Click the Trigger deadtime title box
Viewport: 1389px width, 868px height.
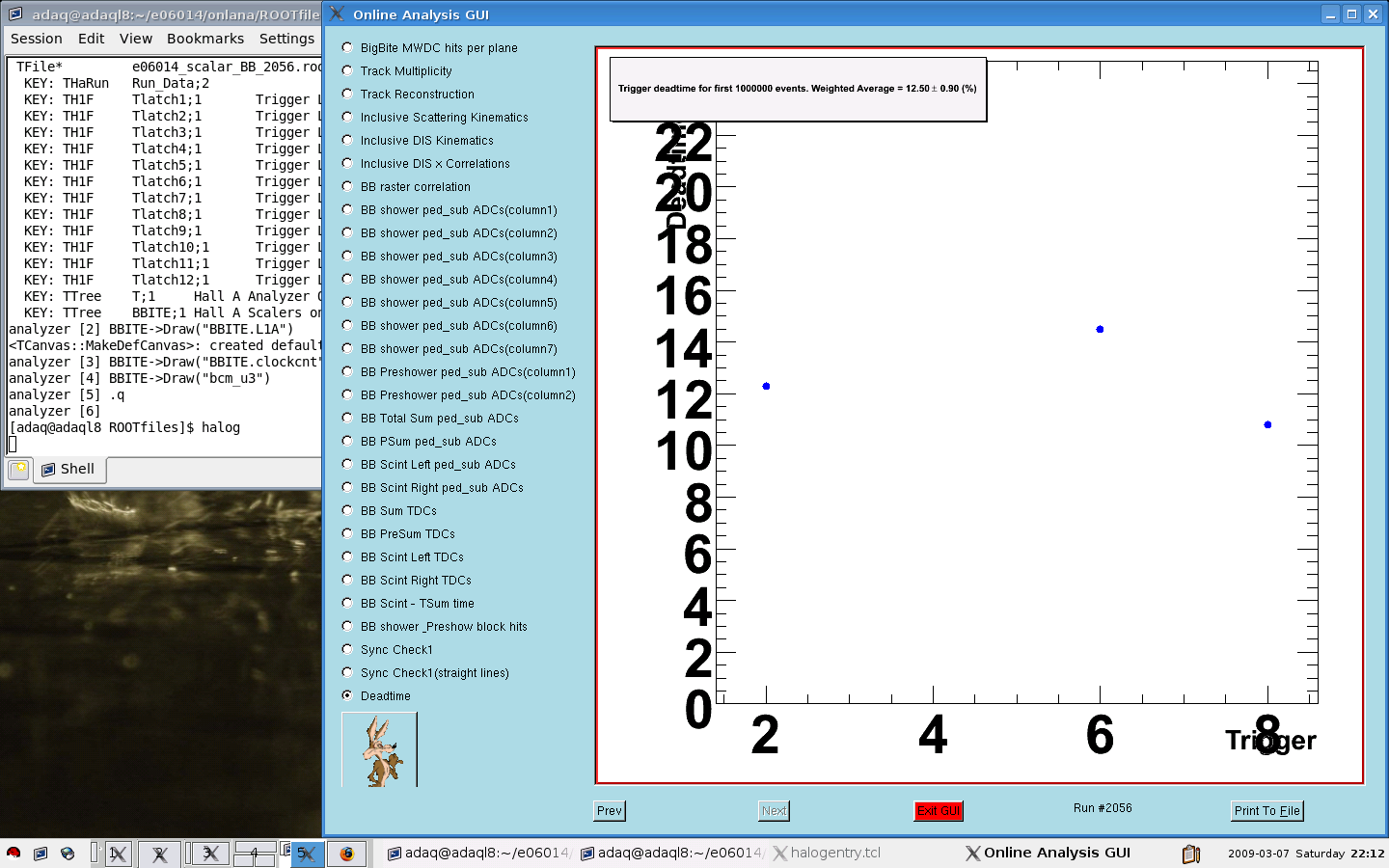tap(798, 89)
